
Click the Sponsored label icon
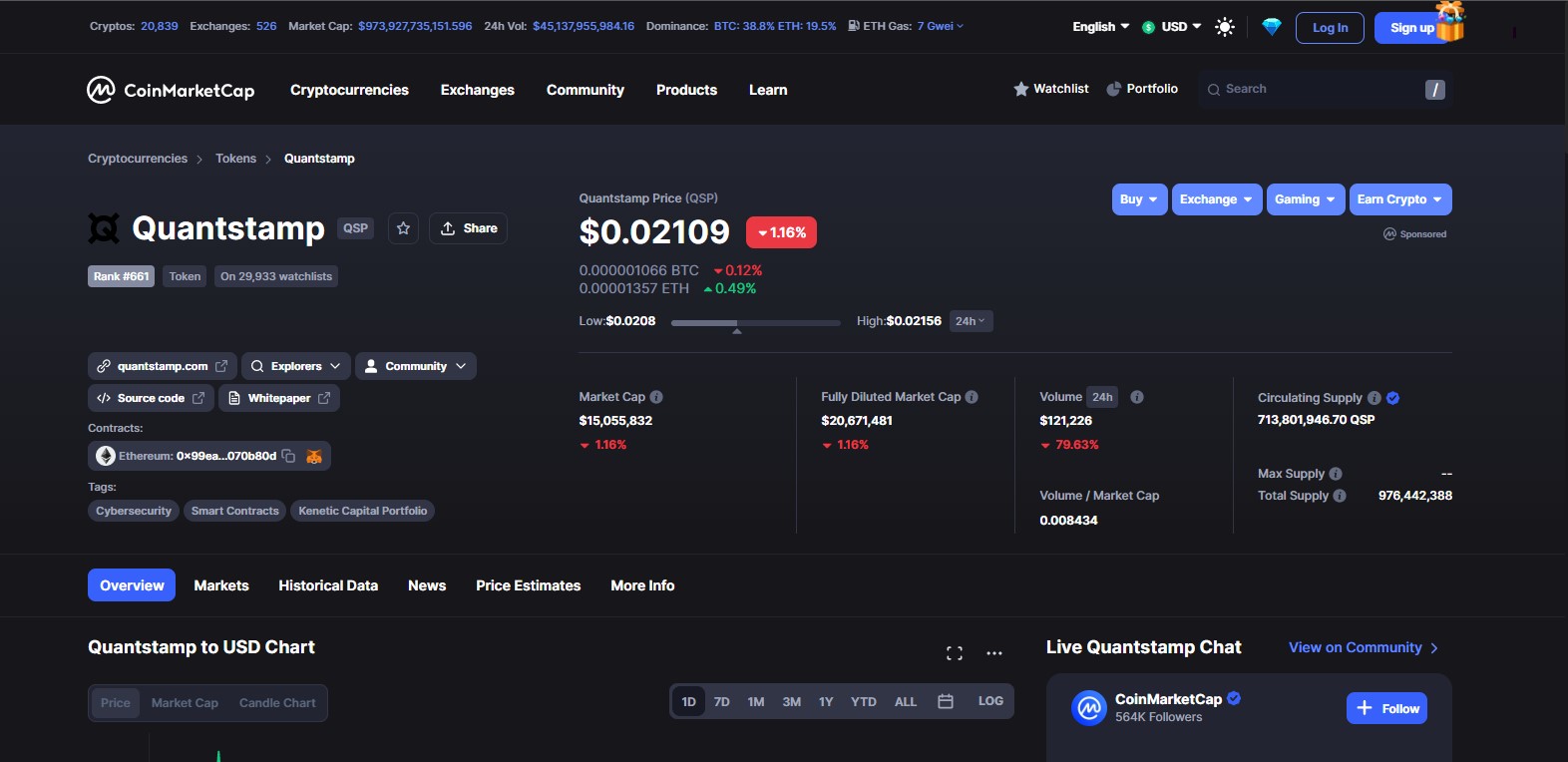click(1389, 234)
